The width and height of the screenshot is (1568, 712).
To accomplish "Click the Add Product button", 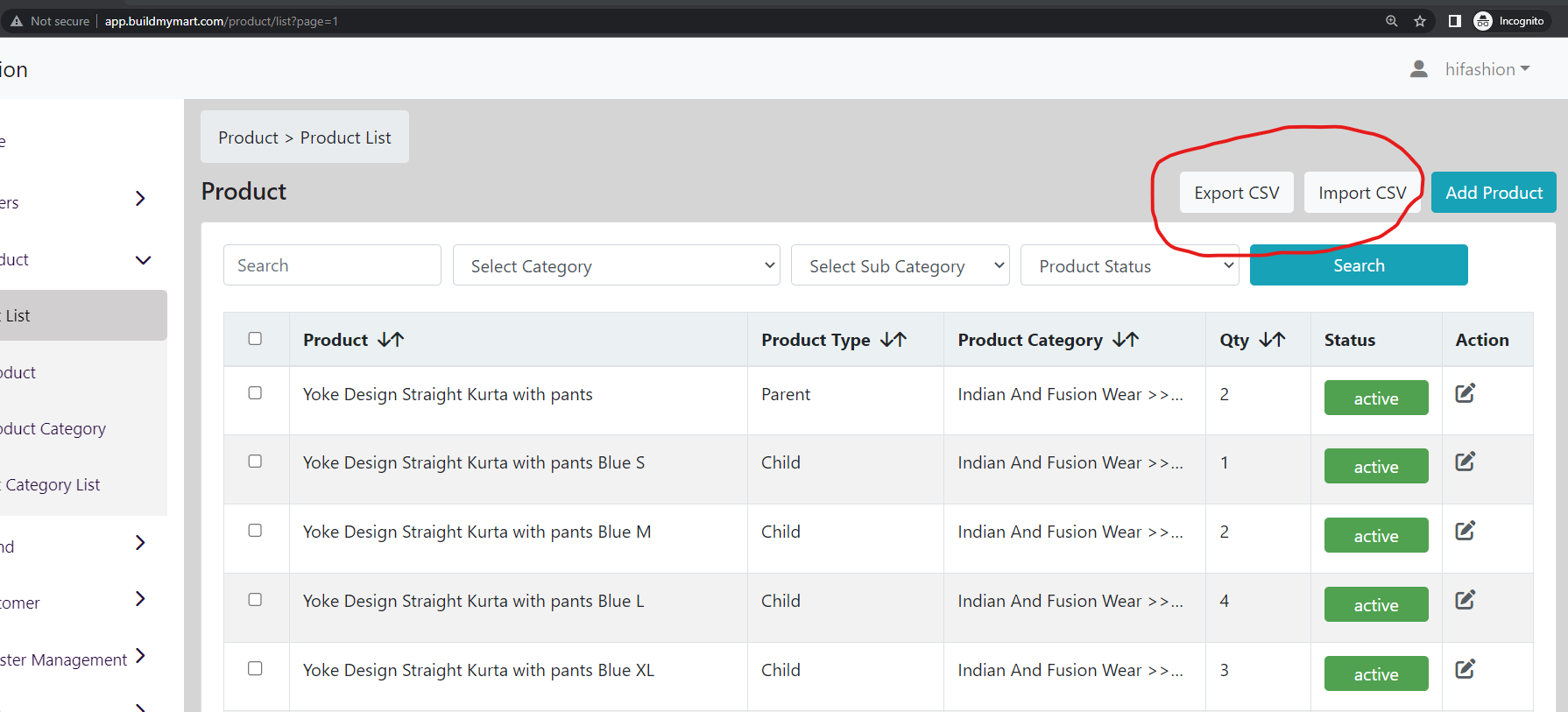I will tap(1494, 193).
